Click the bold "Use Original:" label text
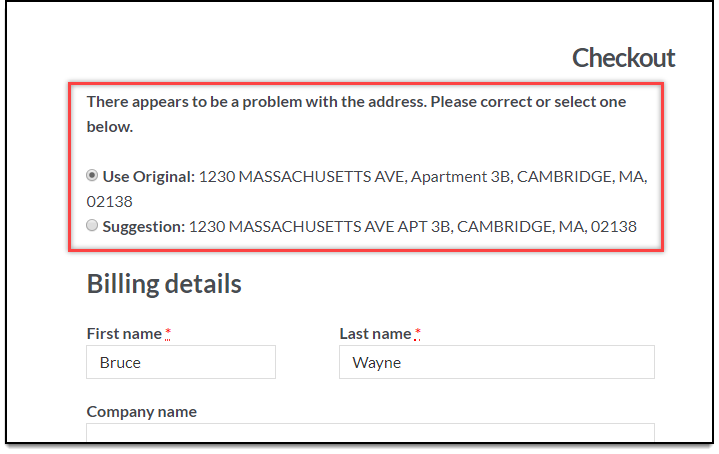Viewport: 719px width, 454px height. [149, 177]
